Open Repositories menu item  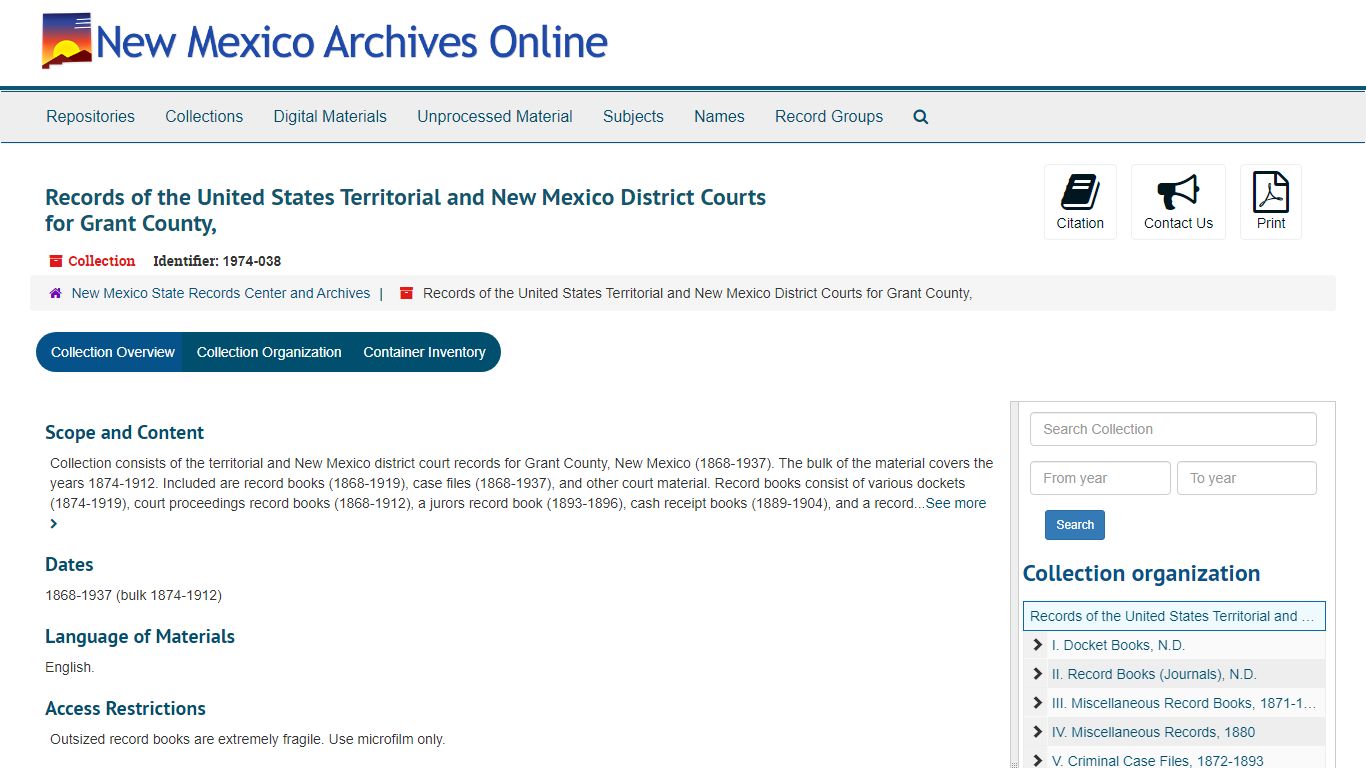(90, 117)
